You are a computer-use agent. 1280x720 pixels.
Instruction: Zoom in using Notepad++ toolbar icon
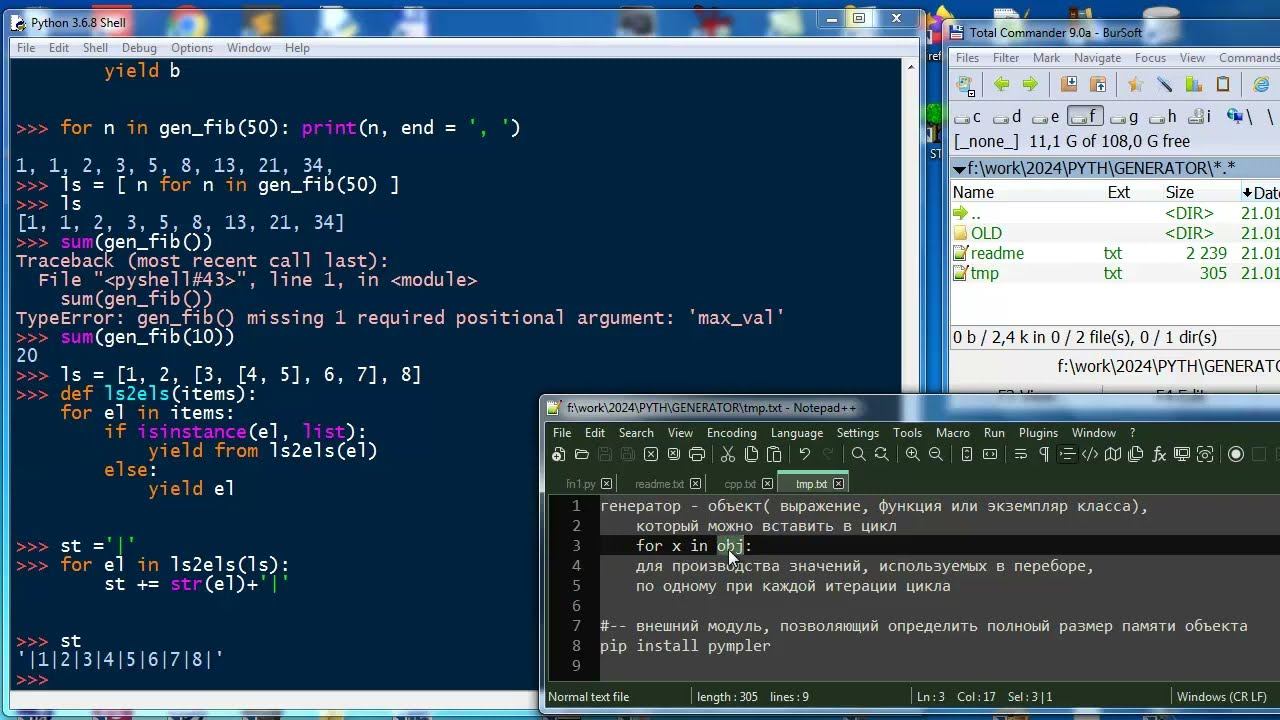(912, 454)
